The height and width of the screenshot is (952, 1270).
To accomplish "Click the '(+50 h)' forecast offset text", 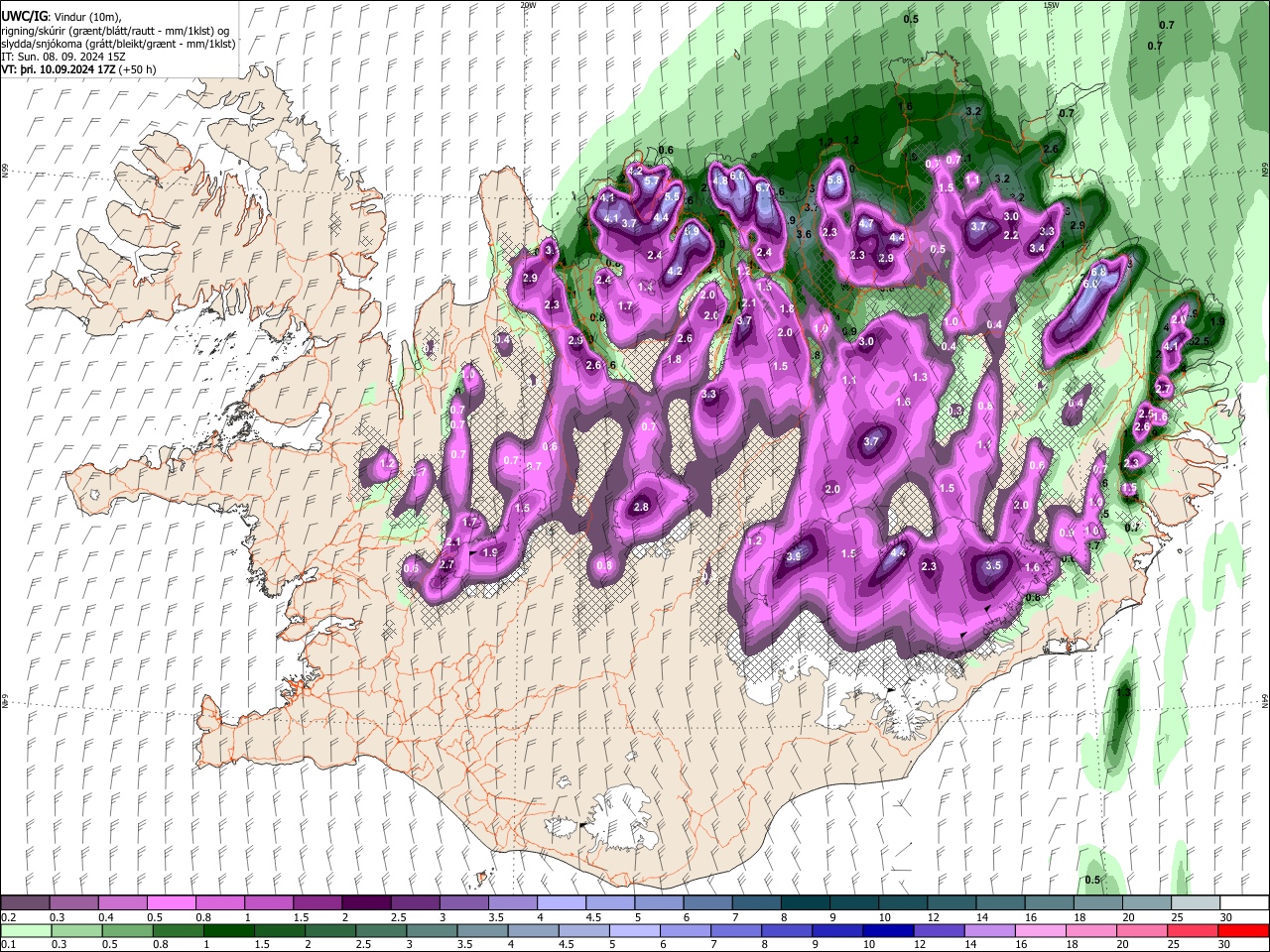I will tap(137, 69).
